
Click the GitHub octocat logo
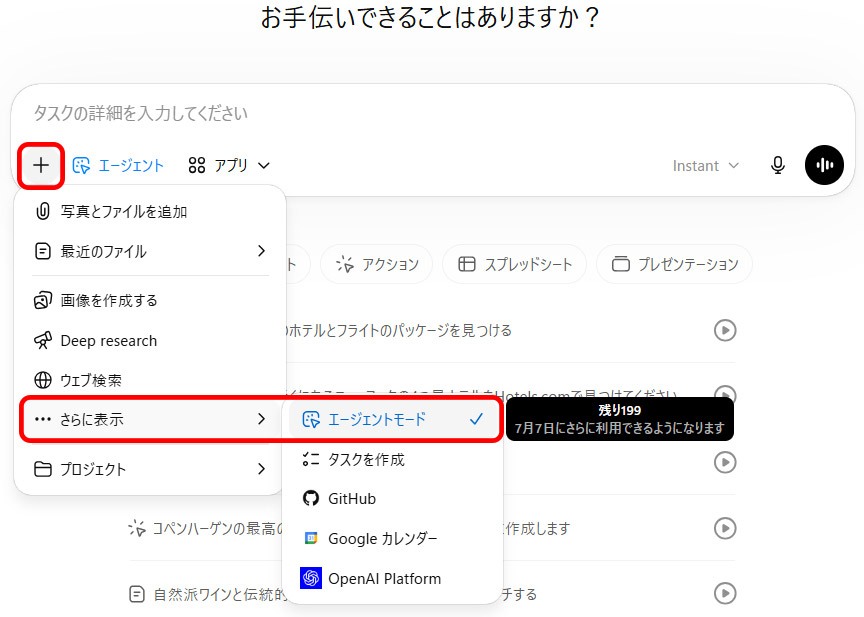(311, 499)
